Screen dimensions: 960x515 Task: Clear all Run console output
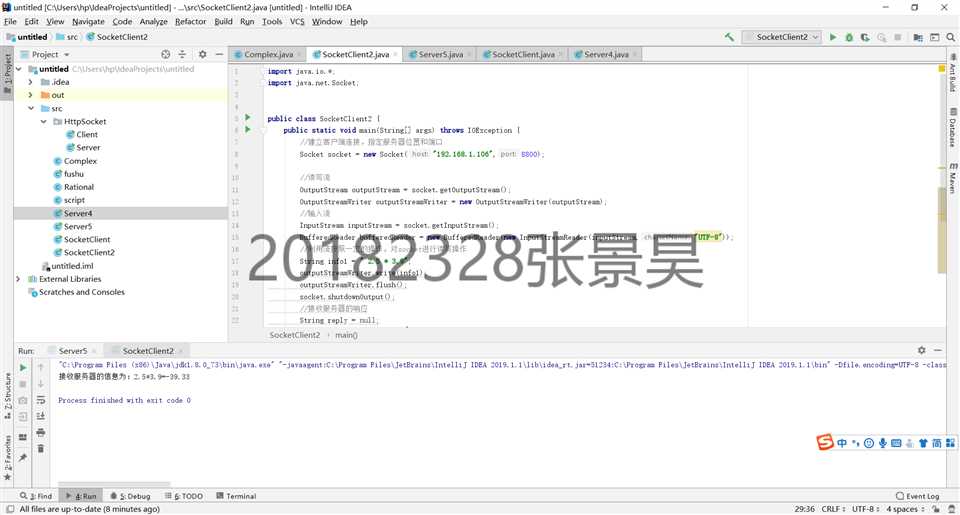click(40, 448)
